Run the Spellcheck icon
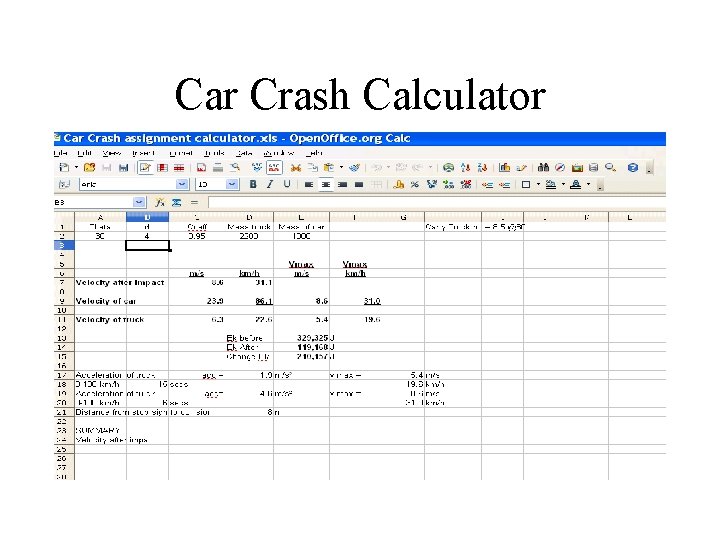 tap(257, 168)
